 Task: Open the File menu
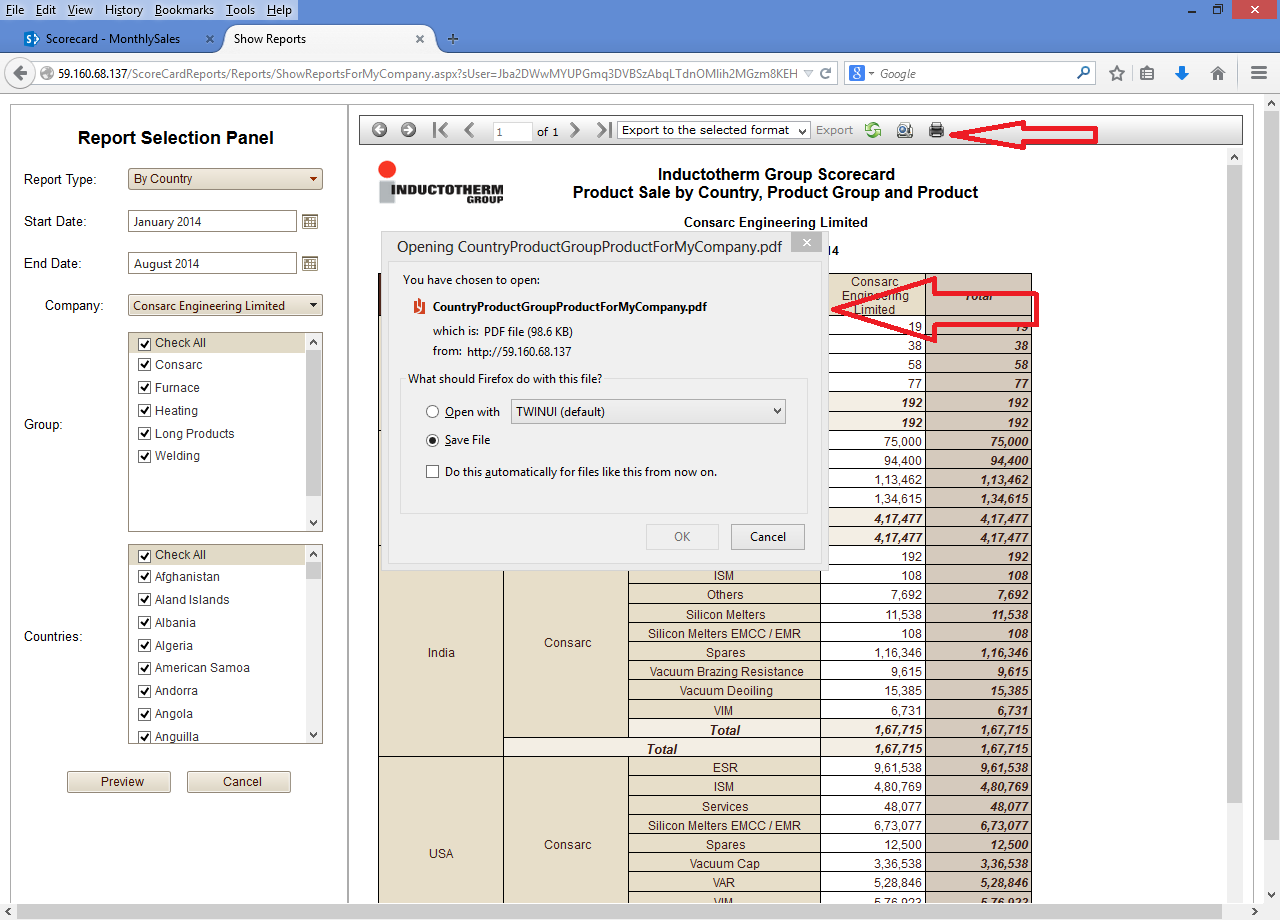pyautogui.click(x=15, y=9)
